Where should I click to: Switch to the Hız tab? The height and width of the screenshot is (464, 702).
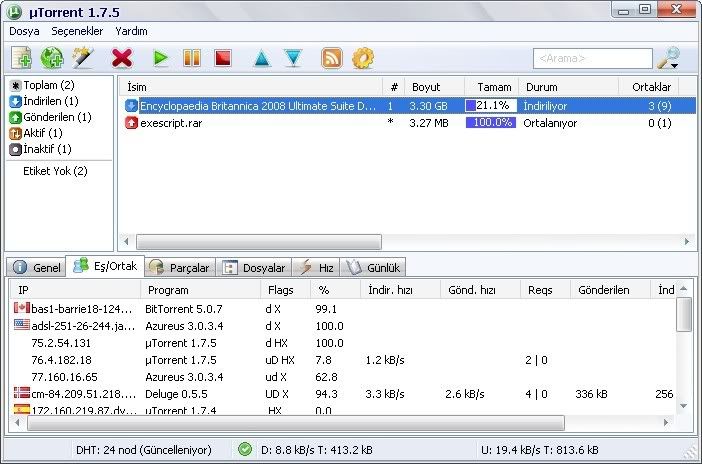[x=316, y=267]
